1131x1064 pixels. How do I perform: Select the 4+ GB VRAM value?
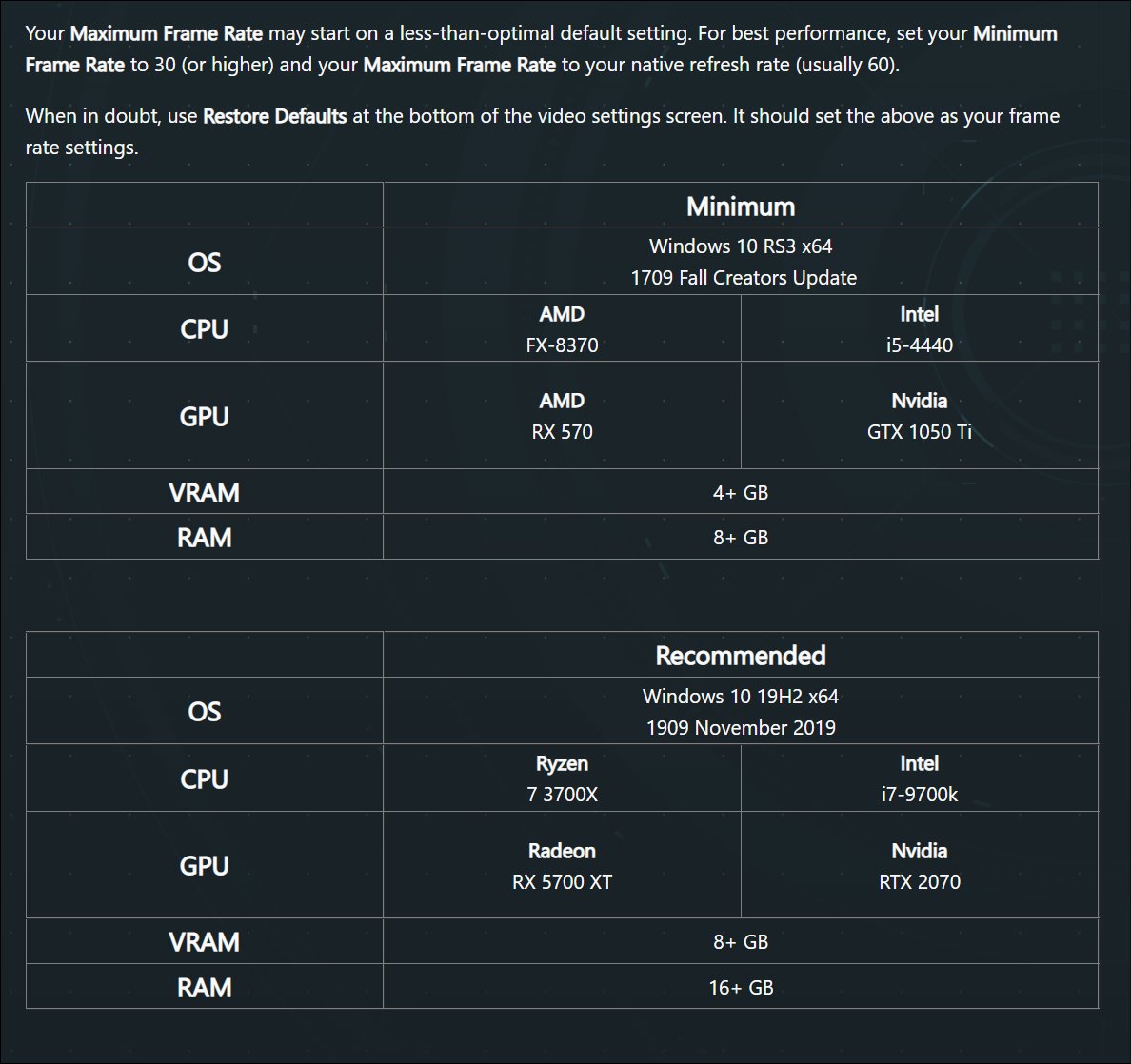coord(740,493)
